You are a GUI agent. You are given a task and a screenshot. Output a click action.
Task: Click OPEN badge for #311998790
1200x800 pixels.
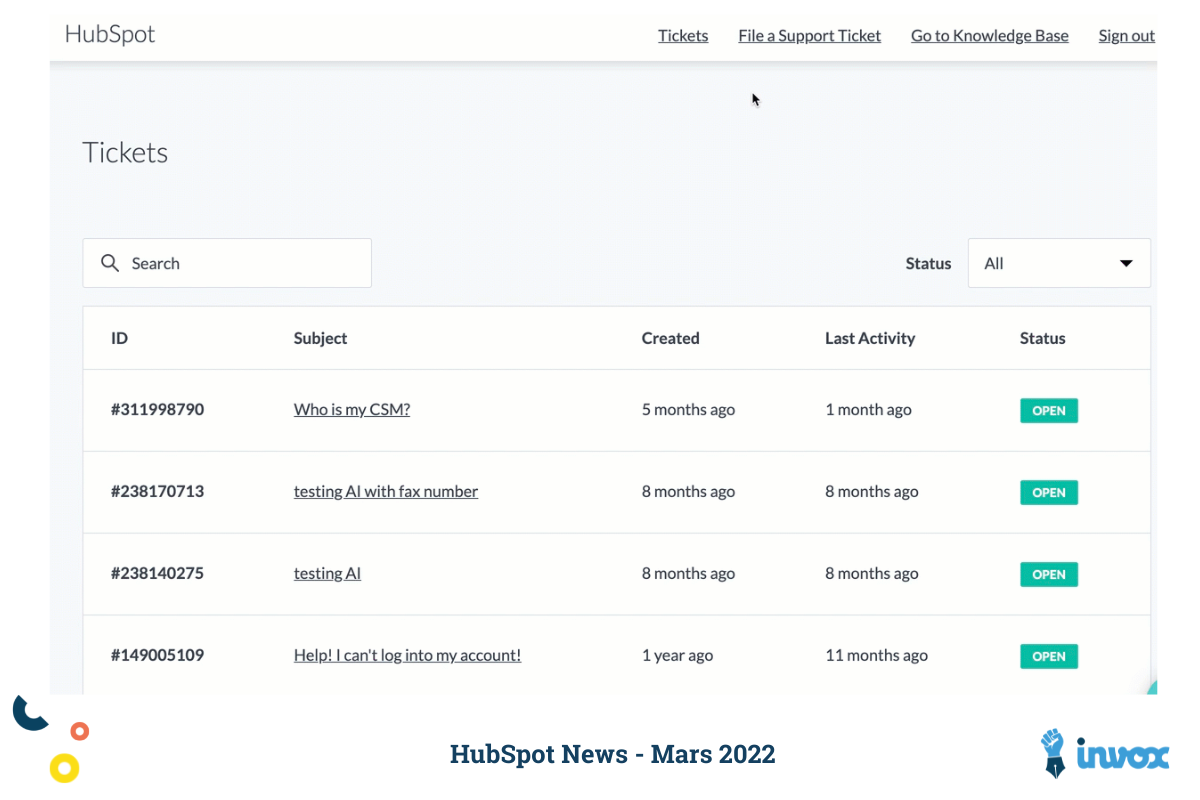pyautogui.click(x=1049, y=411)
